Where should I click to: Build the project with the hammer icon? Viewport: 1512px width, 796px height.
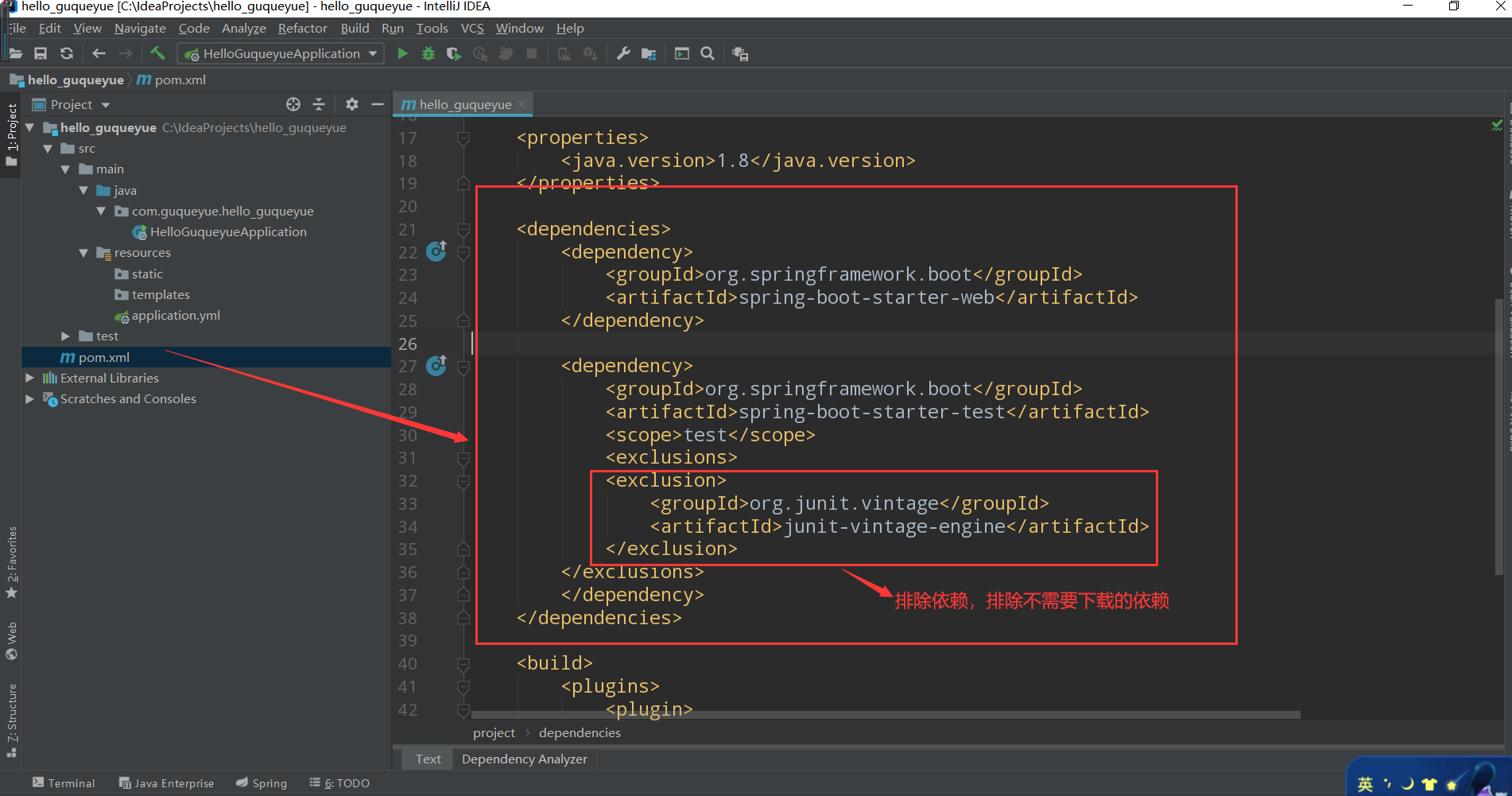[x=157, y=53]
